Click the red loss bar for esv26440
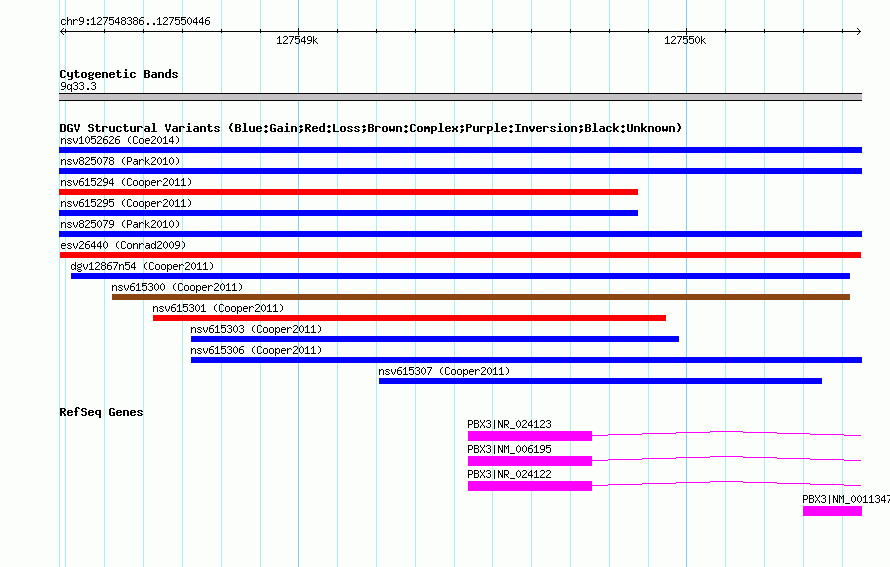The image size is (890, 567). pos(460,255)
